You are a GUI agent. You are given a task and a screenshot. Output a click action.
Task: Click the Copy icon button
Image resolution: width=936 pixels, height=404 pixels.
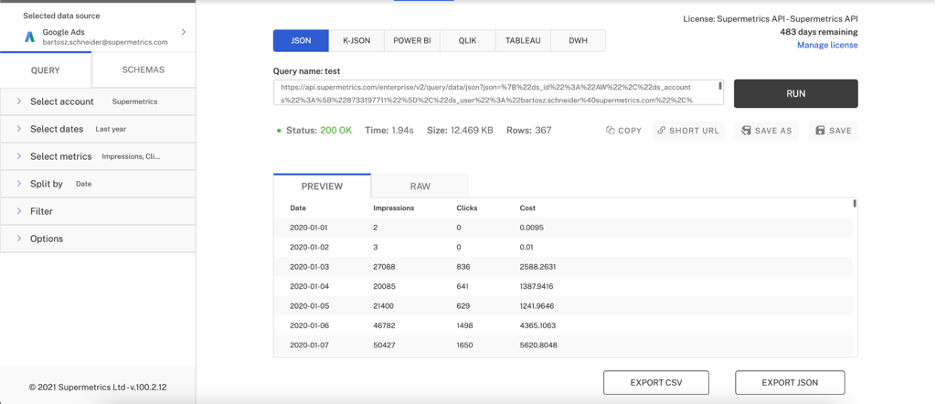pyautogui.click(x=611, y=131)
